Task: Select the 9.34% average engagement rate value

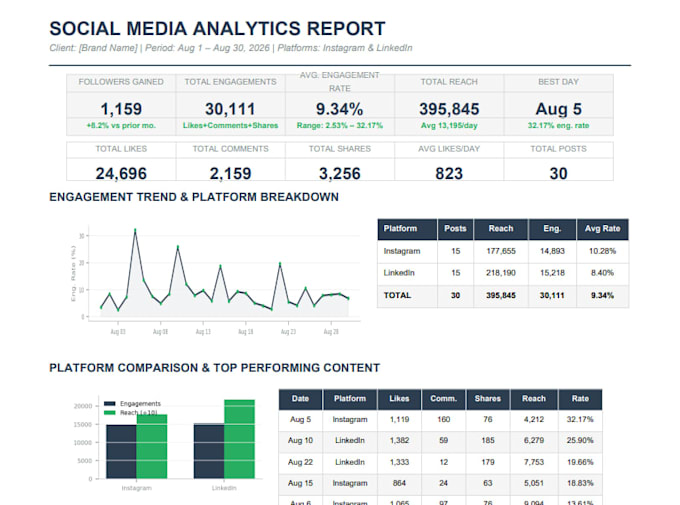Action: (x=340, y=109)
